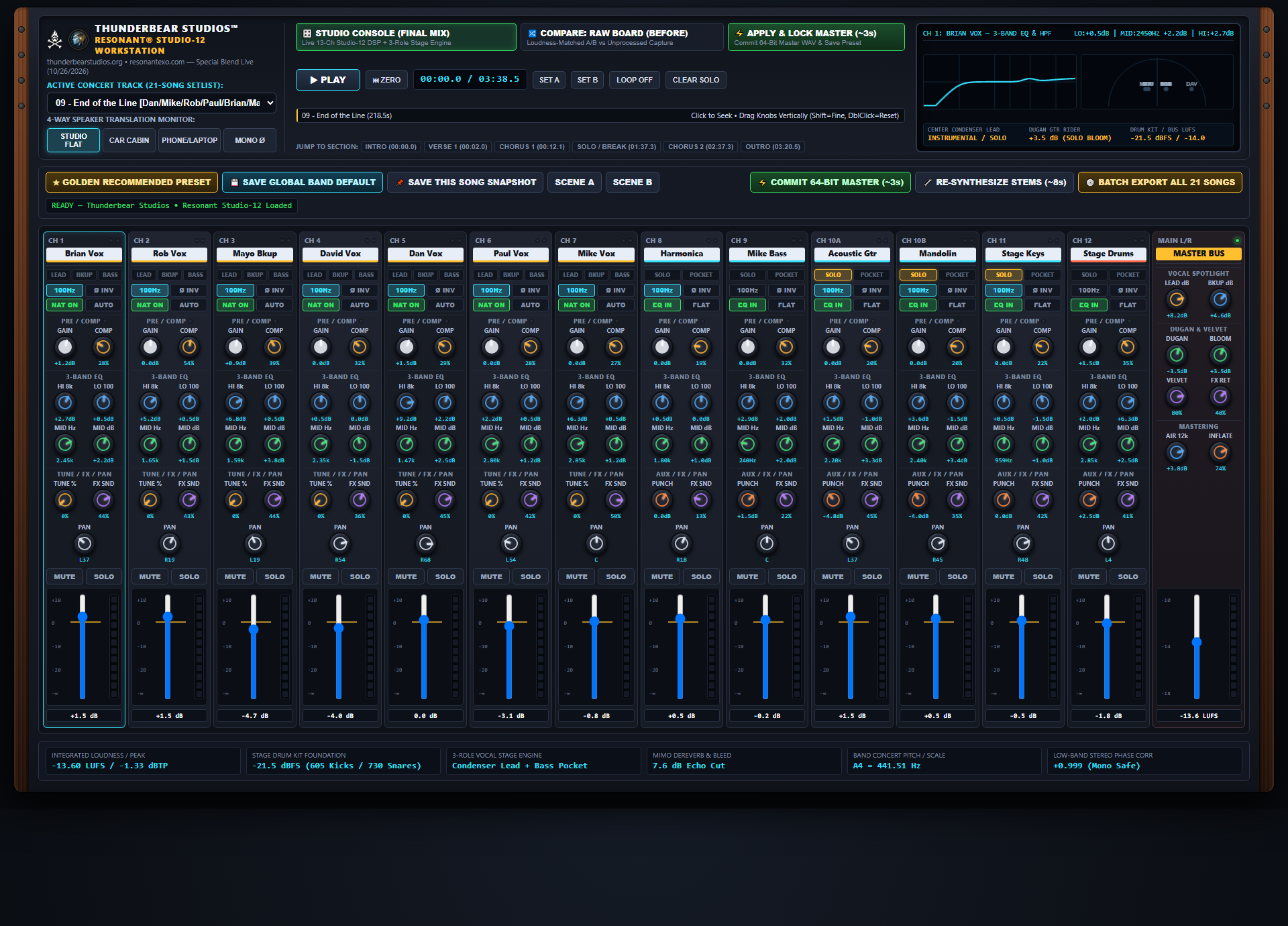
Task: Click Re-Synthesize Stems button
Action: tap(995, 183)
